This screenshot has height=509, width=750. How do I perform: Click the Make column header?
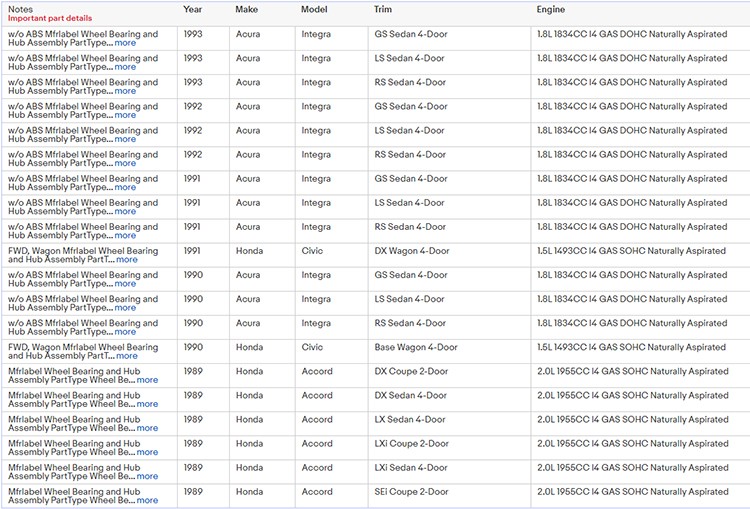point(246,9)
